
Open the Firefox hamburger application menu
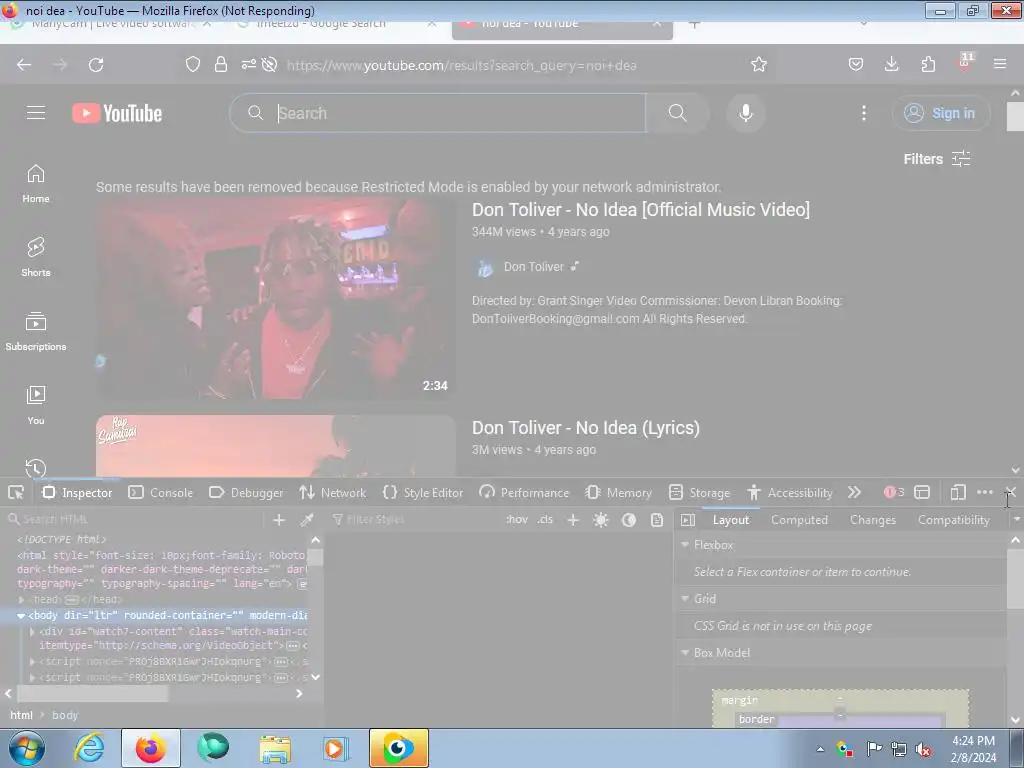coord(999,64)
